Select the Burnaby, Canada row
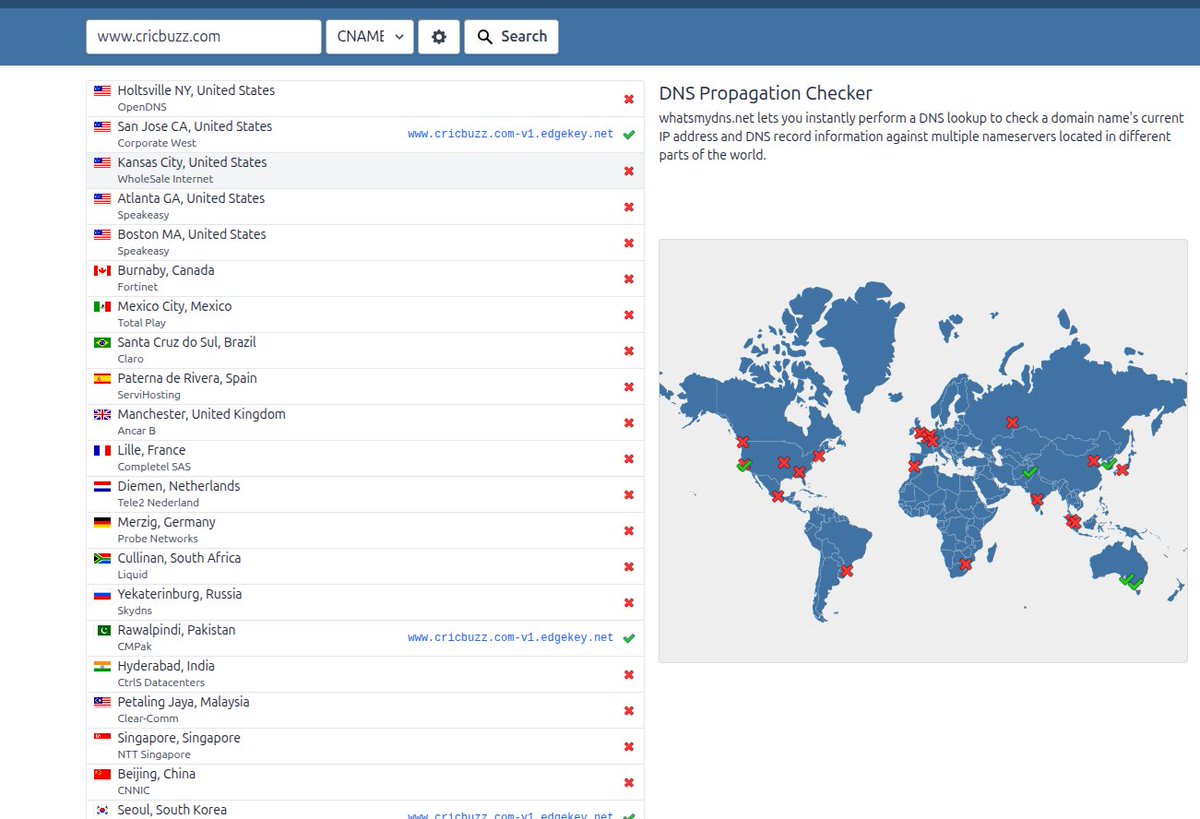This screenshot has height=819, width=1200. [365, 279]
